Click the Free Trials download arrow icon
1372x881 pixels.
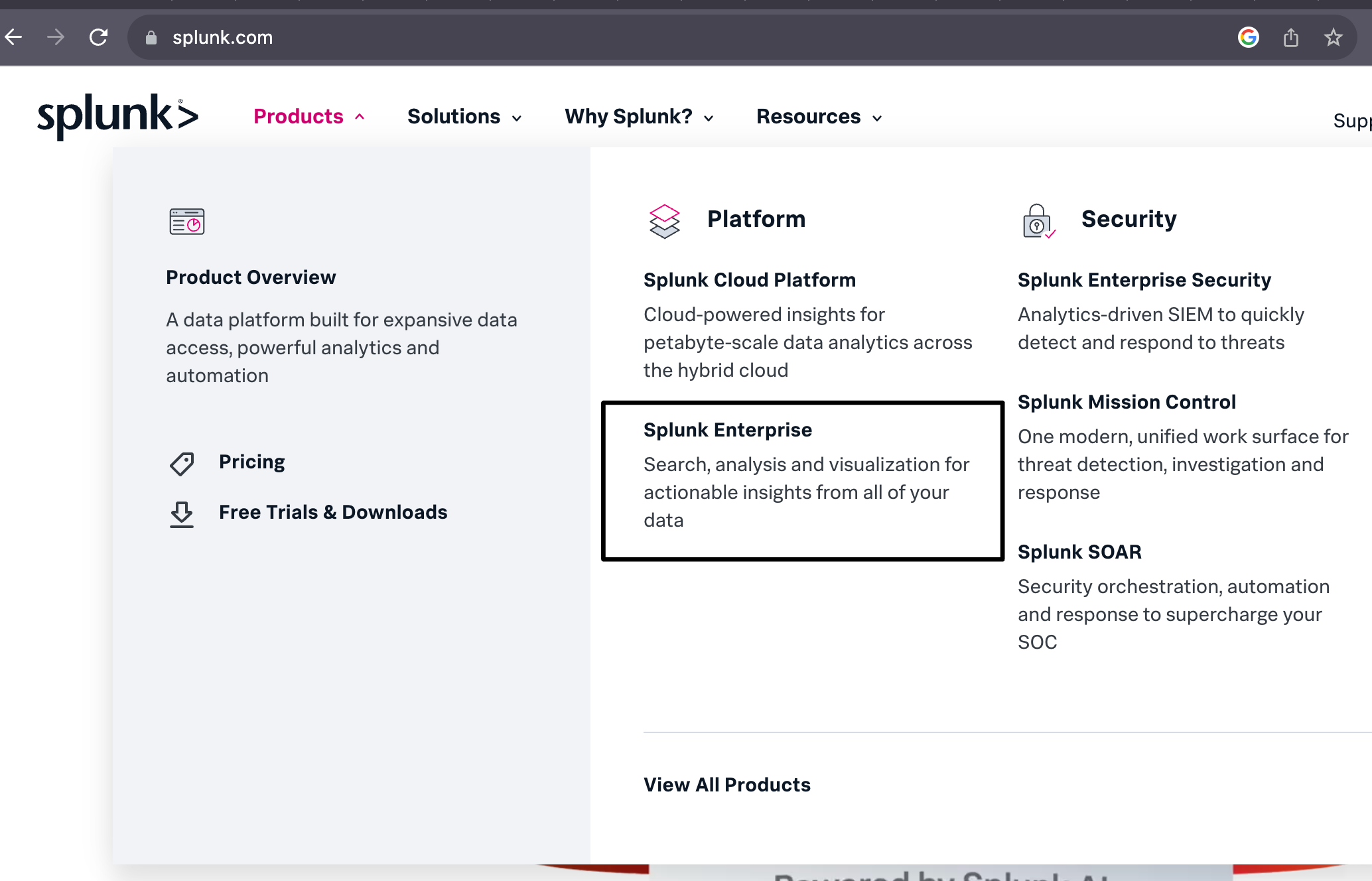tap(182, 513)
